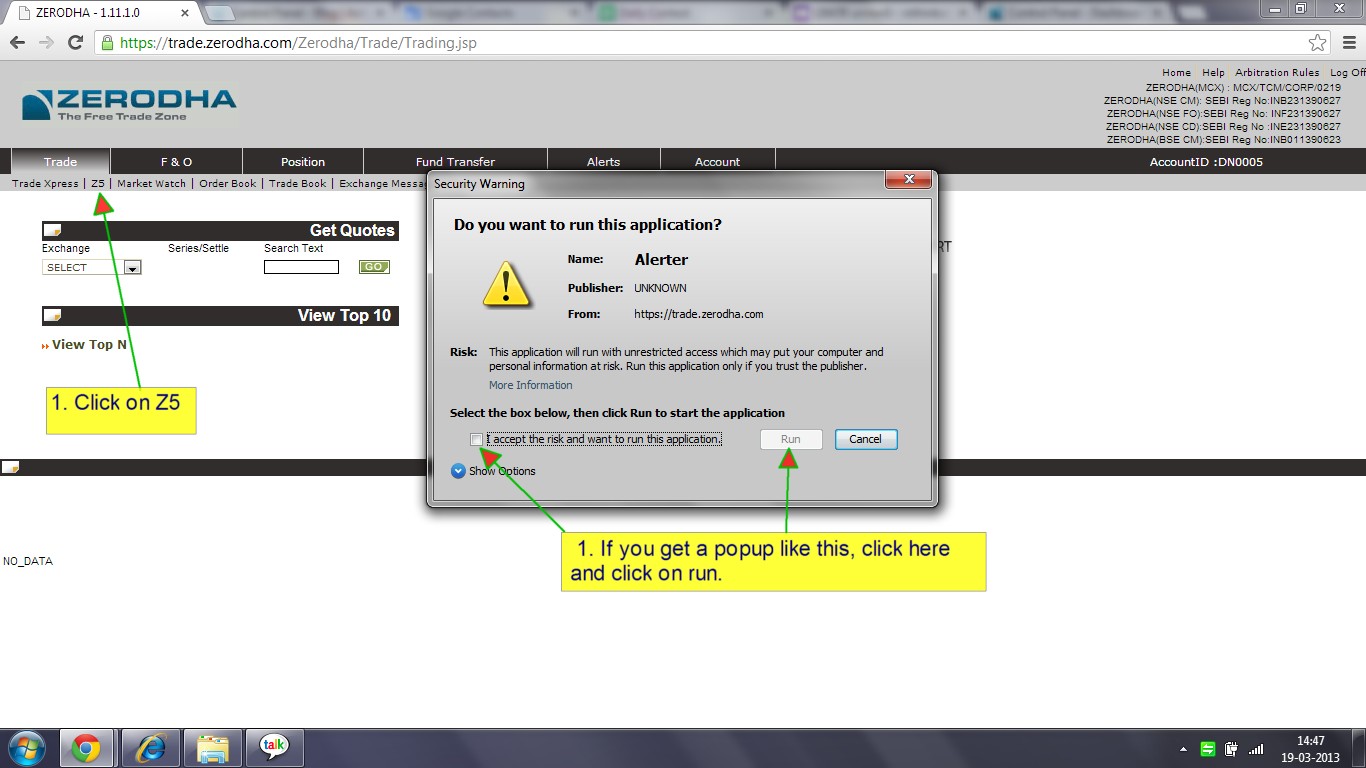Click the Help link at top right

point(1213,73)
